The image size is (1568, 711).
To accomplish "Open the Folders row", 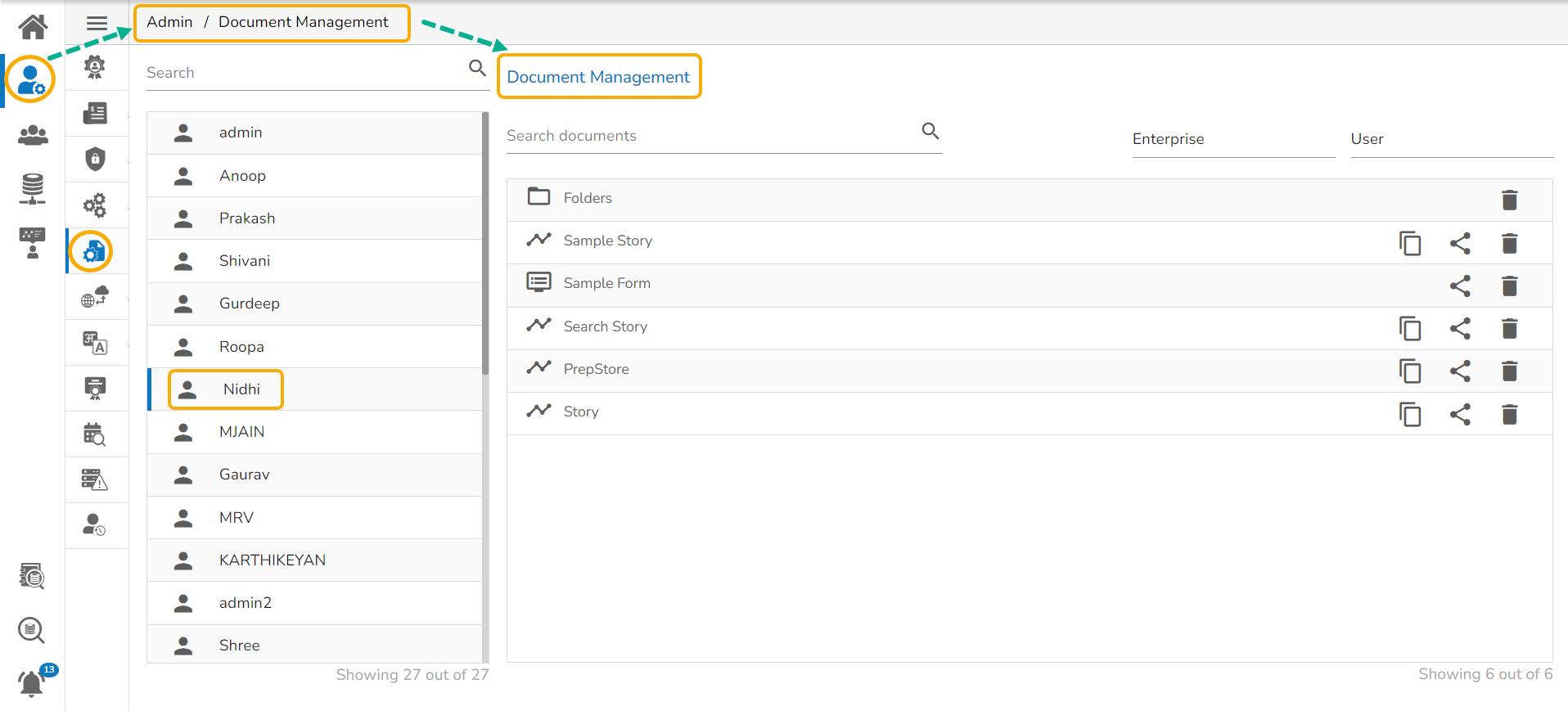I will coord(588,198).
